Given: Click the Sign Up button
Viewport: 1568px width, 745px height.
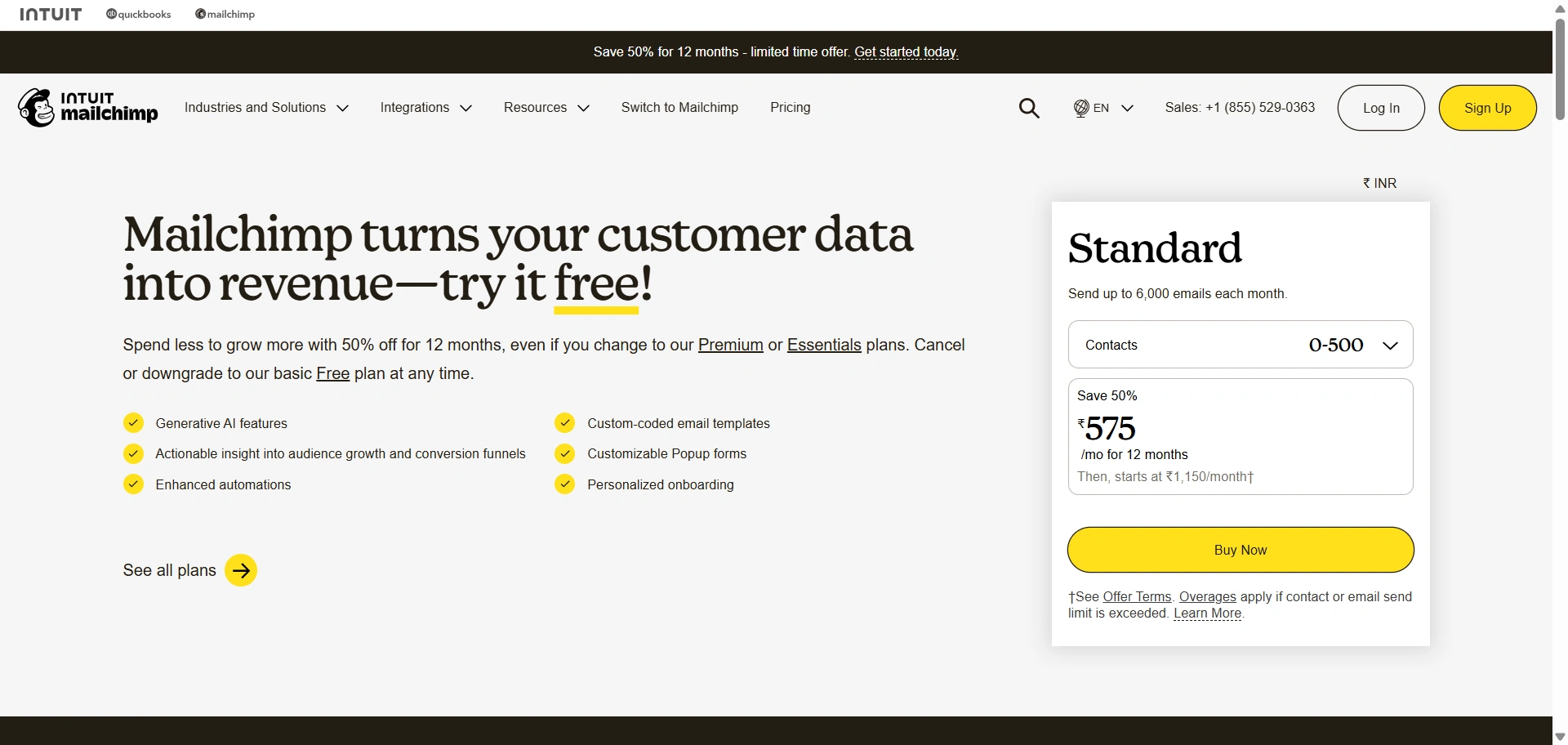Looking at the screenshot, I should click(x=1487, y=108).
